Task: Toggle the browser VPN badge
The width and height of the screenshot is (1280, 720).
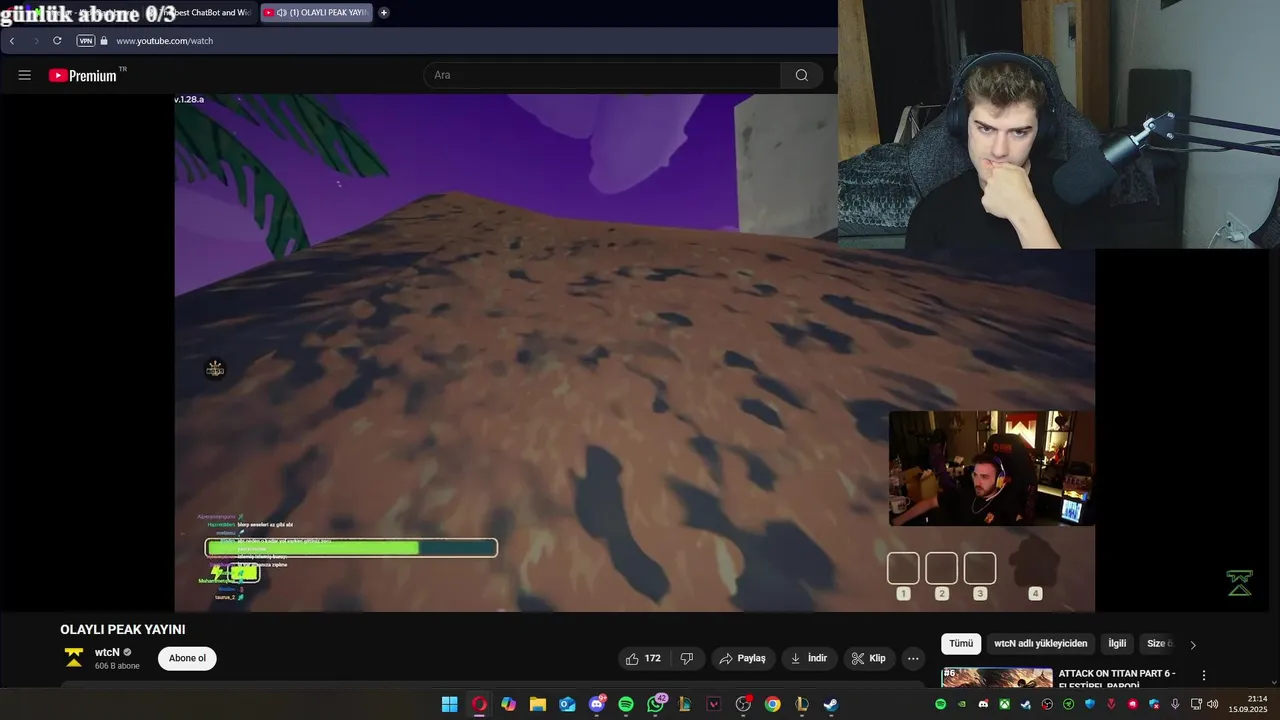Action: [x=86, y=41]
